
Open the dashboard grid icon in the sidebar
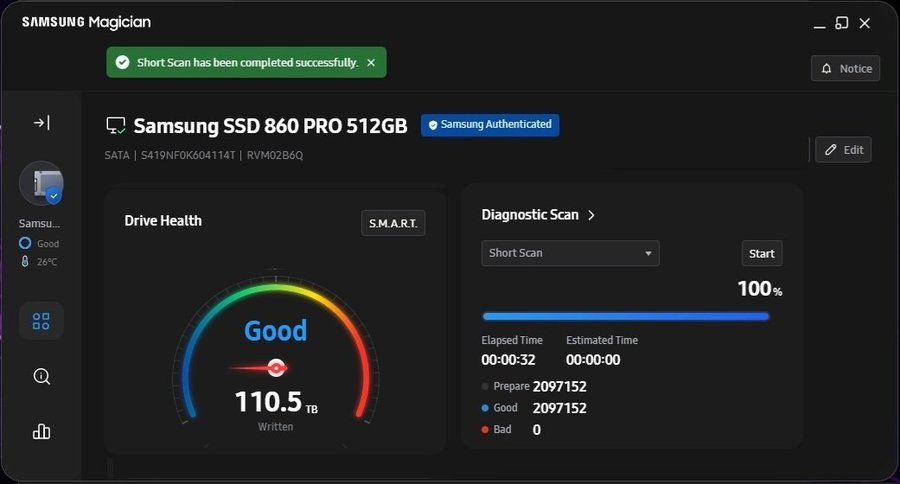pyautogui.click(x=41, y=321)
